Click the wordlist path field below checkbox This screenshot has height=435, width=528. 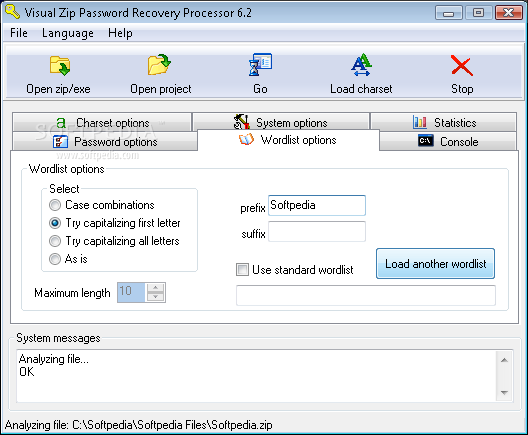(366, 295)
